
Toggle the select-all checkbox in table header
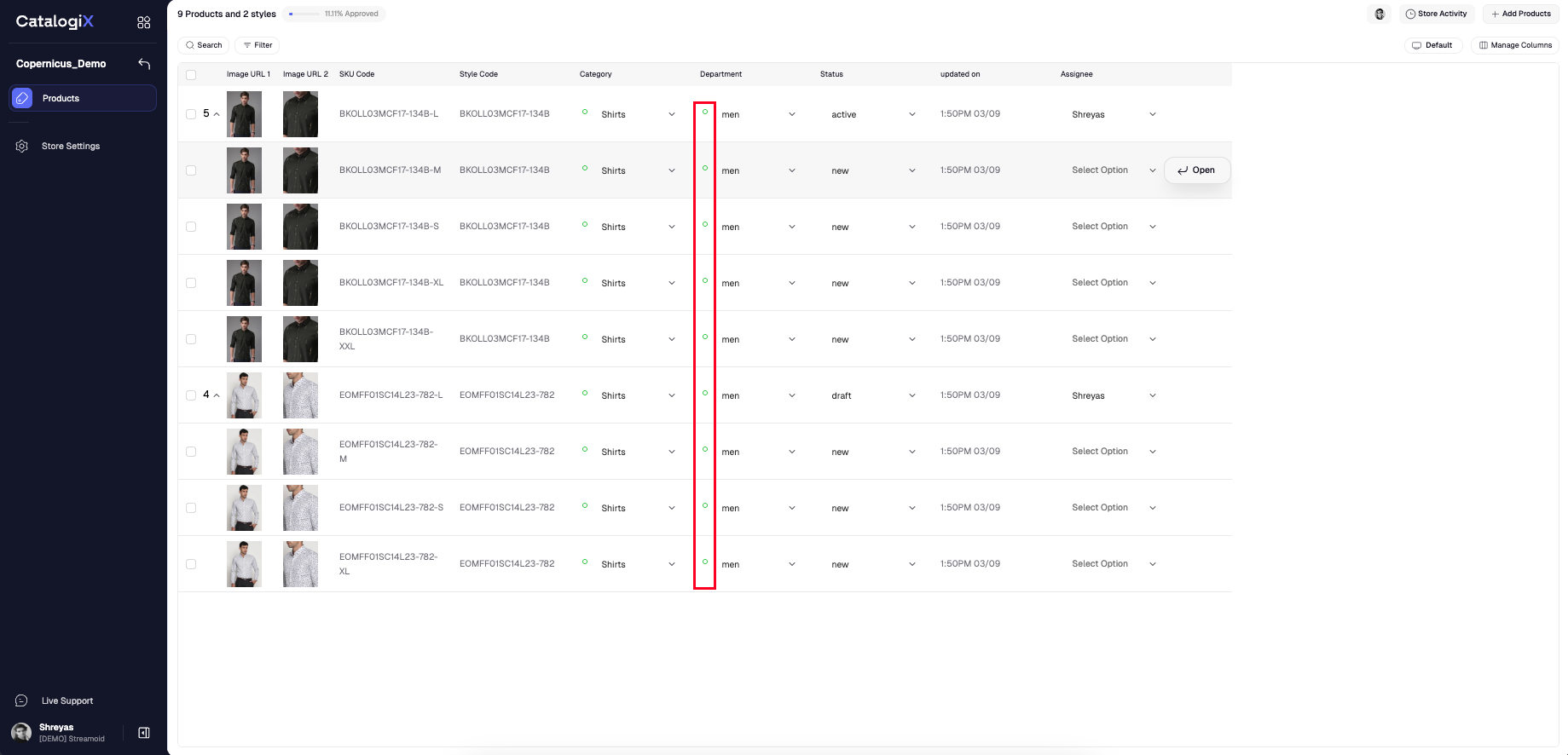pyautogui.click(x=191, y=75)
